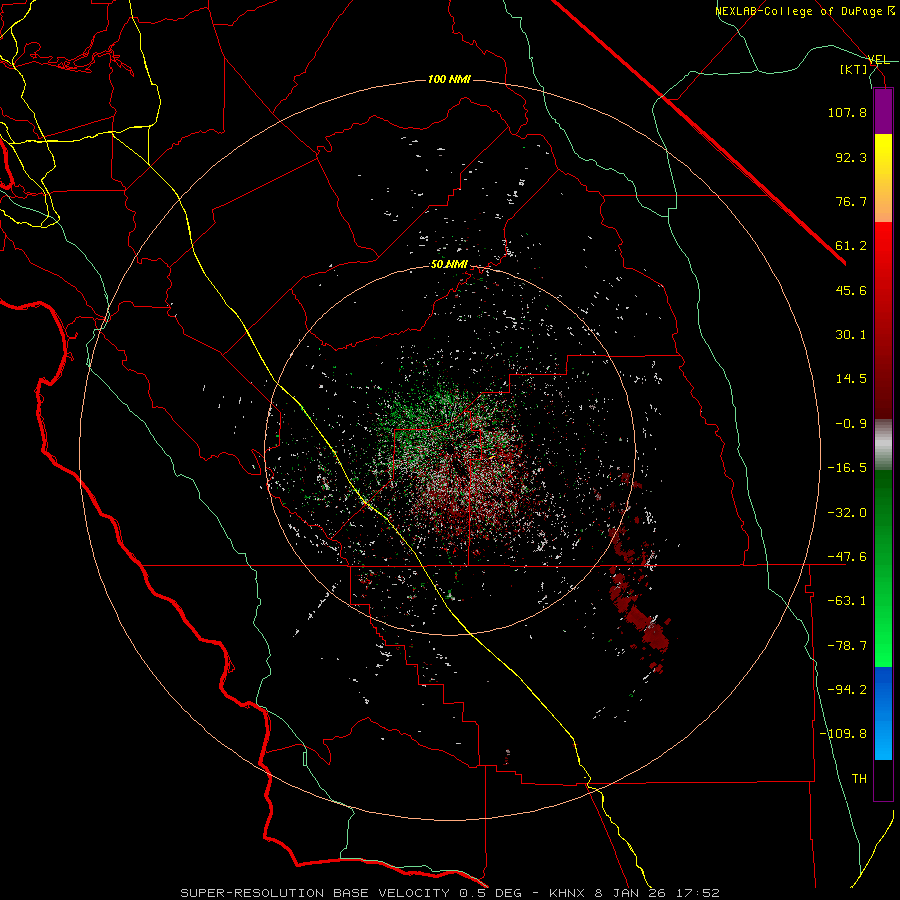Select the -94.2 velocity scale value
The height and width of the screenshot is (900, 900).
pyautogui.click(x=847, y=690)
